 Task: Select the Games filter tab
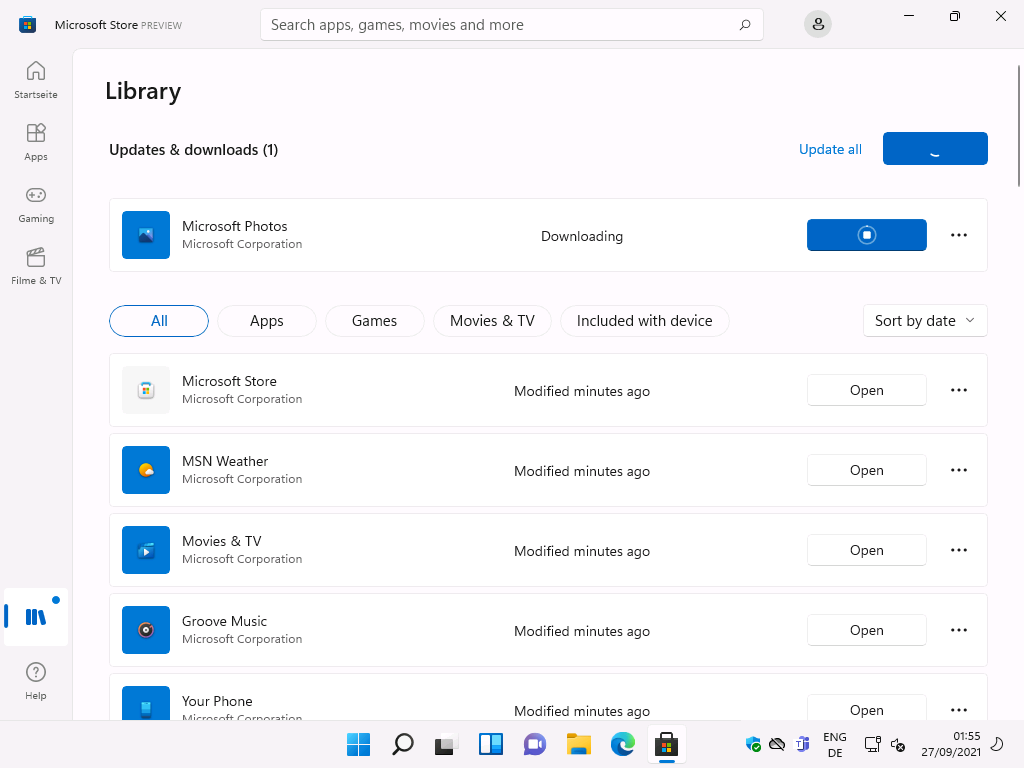(374, 321)
